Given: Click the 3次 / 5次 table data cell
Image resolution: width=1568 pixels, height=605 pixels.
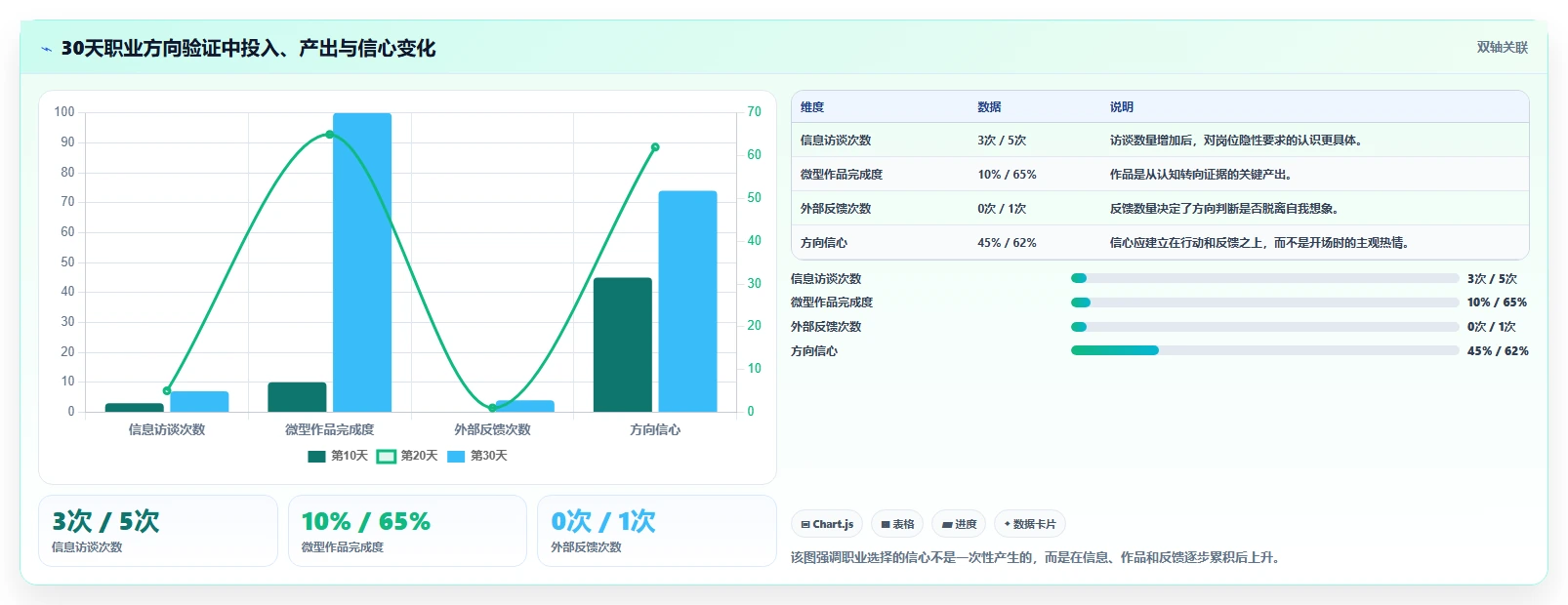Looking at the screenshot, I should (1002, 141).
